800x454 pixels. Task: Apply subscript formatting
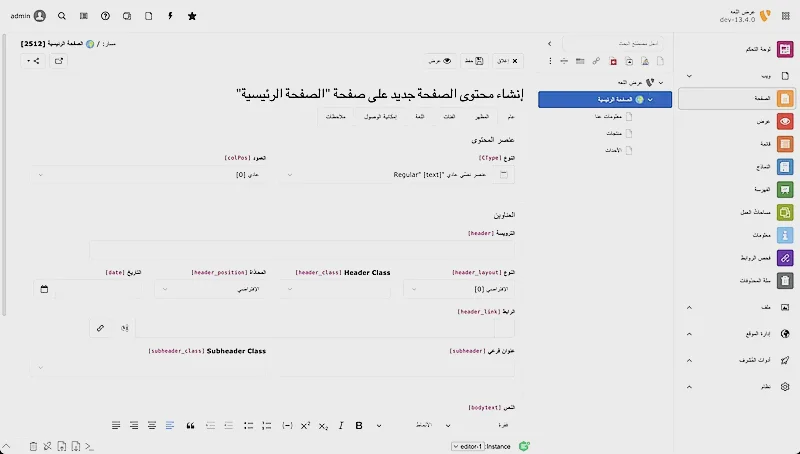coord(323,425)
